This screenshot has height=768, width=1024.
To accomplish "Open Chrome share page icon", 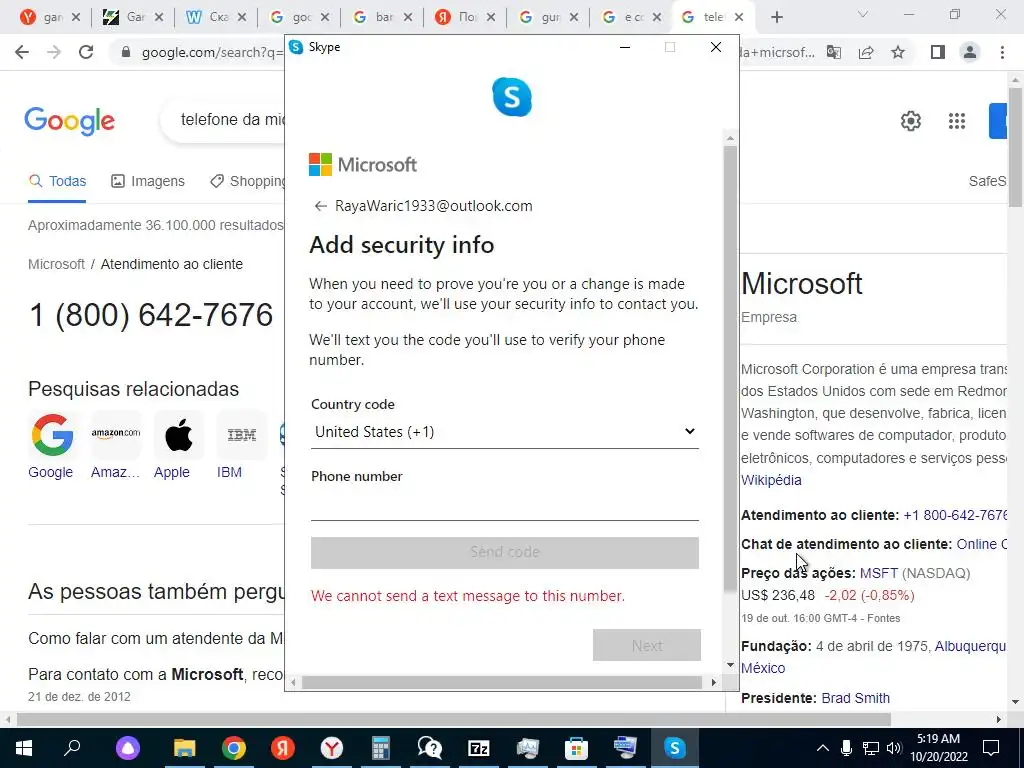I will 866,52.
